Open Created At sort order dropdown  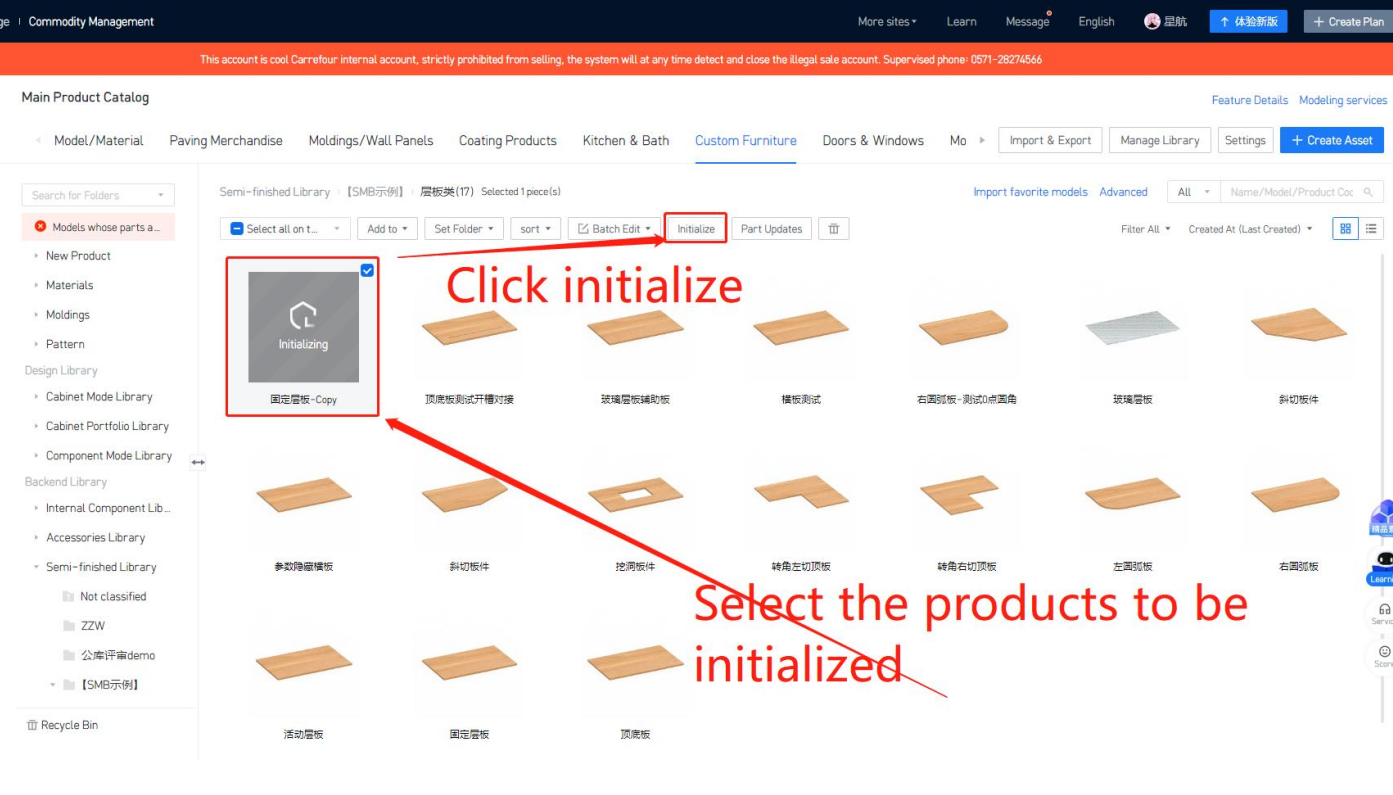click(1251, 229)
